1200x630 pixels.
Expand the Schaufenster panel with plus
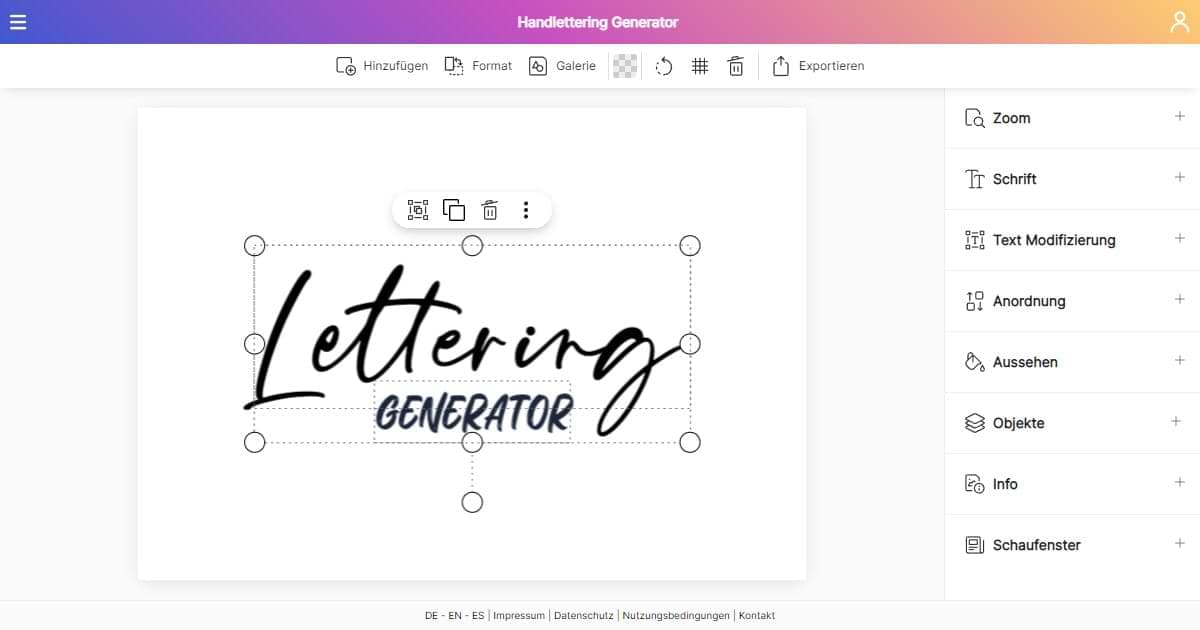point(1179,543)
